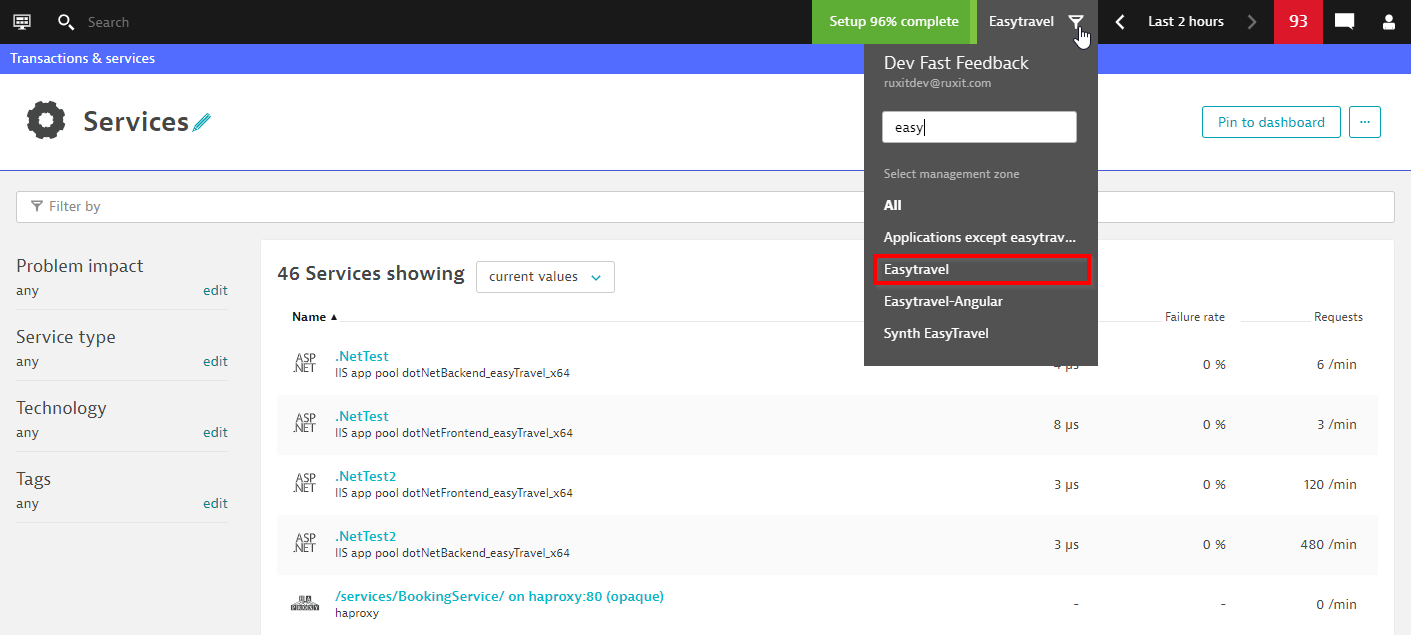Open the chat messages icon
This screenshot has width=1411, height=635.
[1345, 22]
